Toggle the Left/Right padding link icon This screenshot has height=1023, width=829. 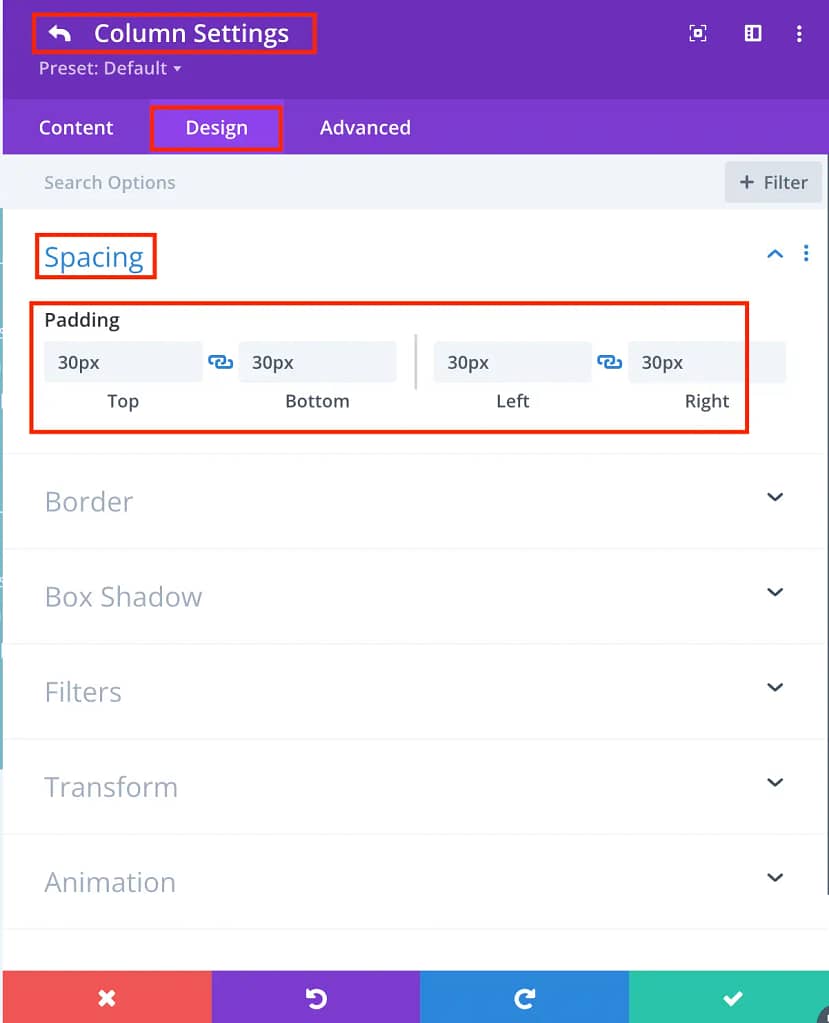pyautogui.click(x=610, y=361)
